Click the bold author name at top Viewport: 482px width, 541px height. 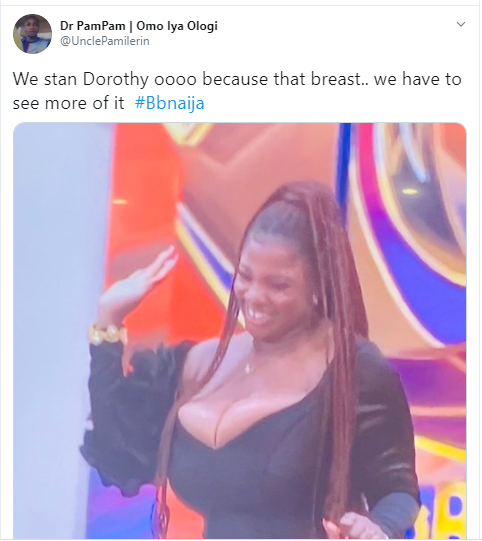point(139,26)
